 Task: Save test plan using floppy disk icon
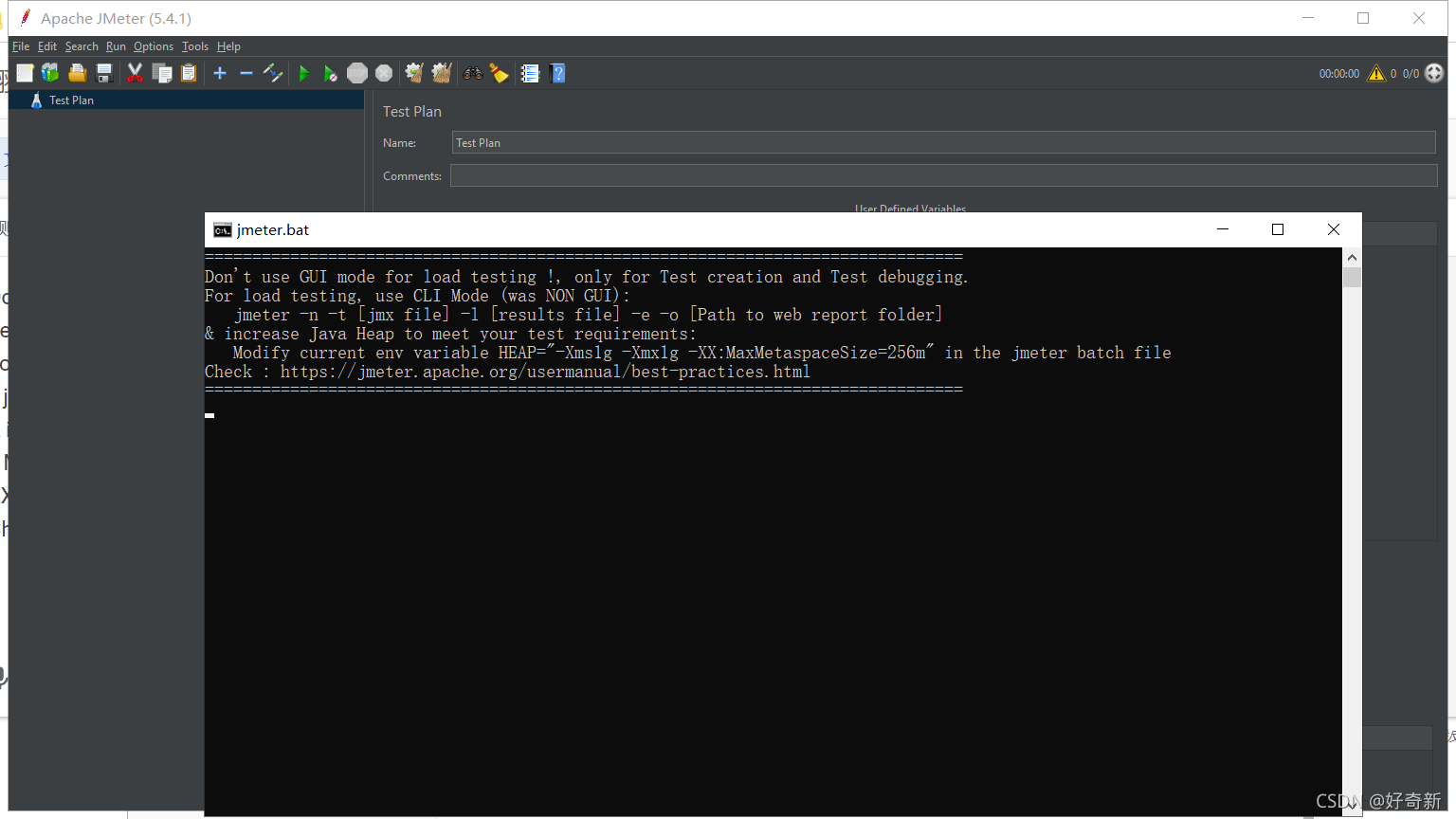pos(104,73)
